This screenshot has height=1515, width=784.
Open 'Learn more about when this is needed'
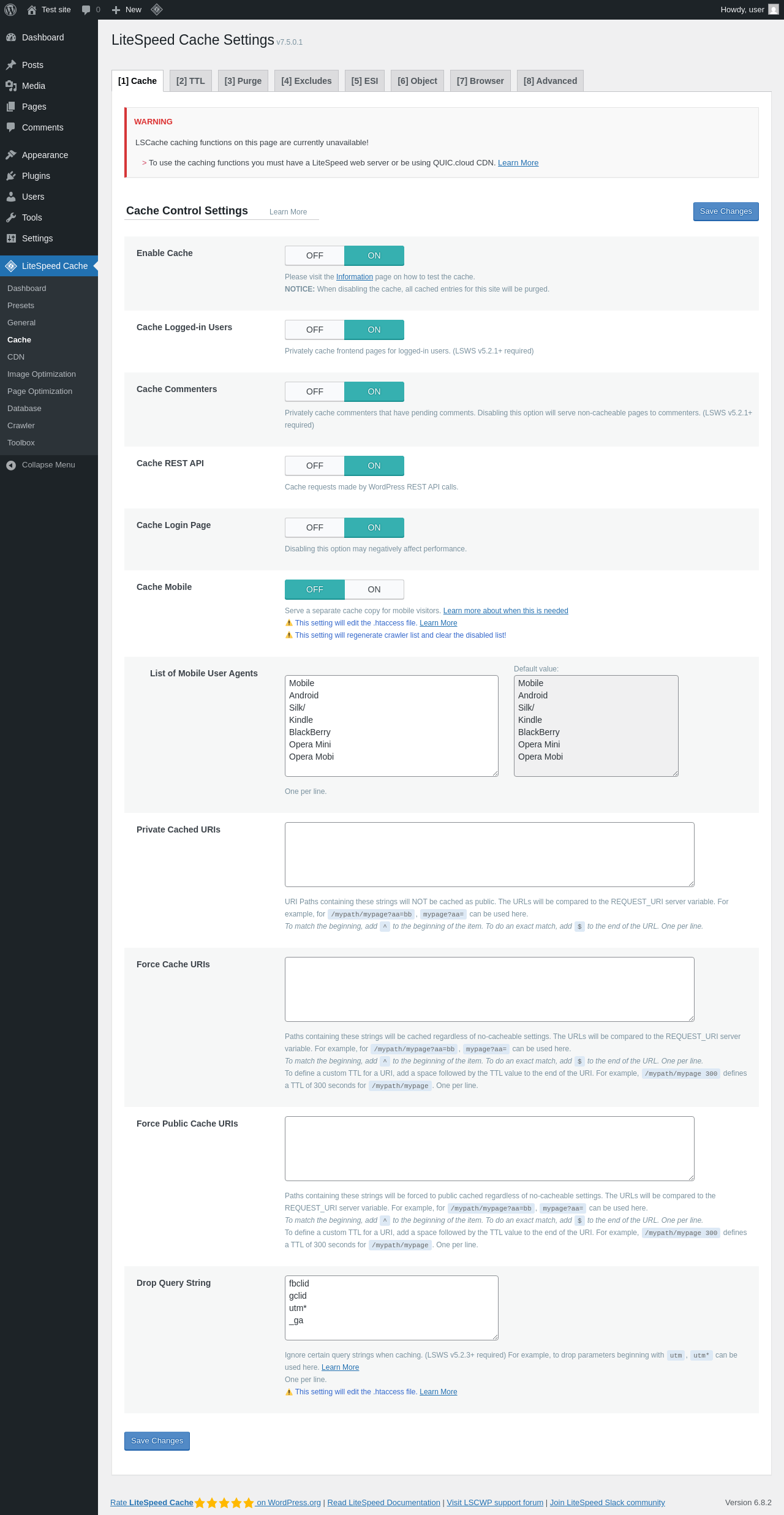pyautogui.click(x=506, y=611)
